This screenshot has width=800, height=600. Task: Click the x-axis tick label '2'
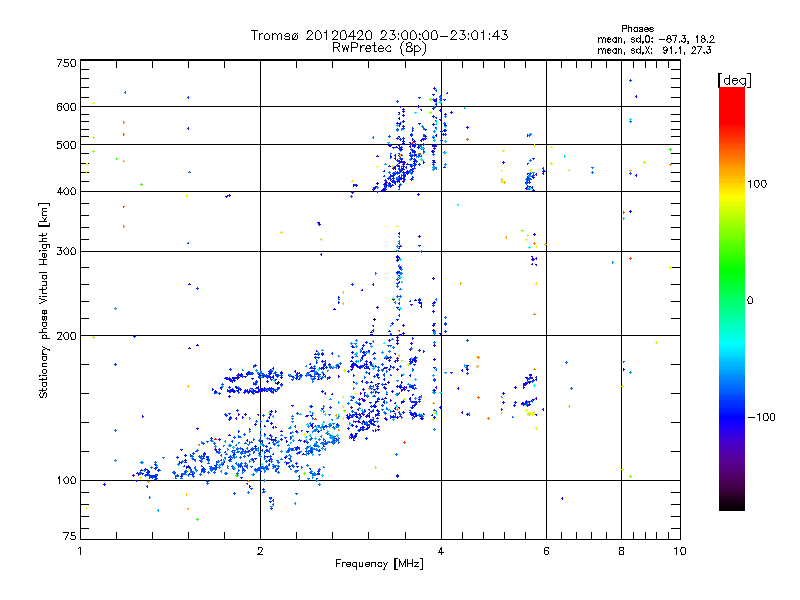(x=260, y=551)
